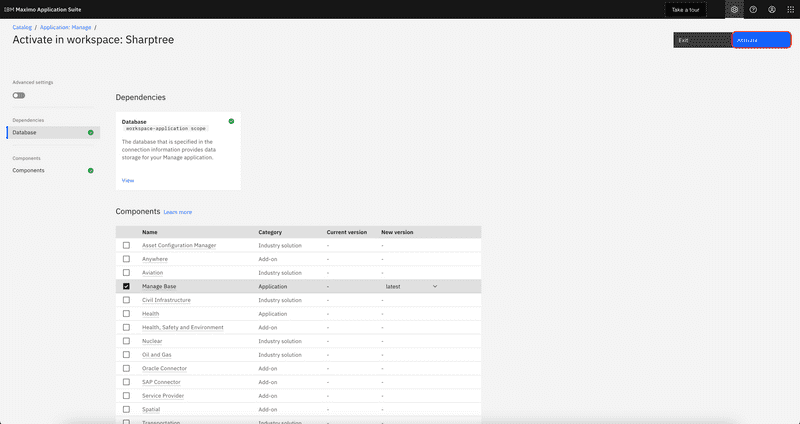Click the Anywhere component name
Image resolution: width=800 pixels, height=424 pixels.
coord(155,259)
